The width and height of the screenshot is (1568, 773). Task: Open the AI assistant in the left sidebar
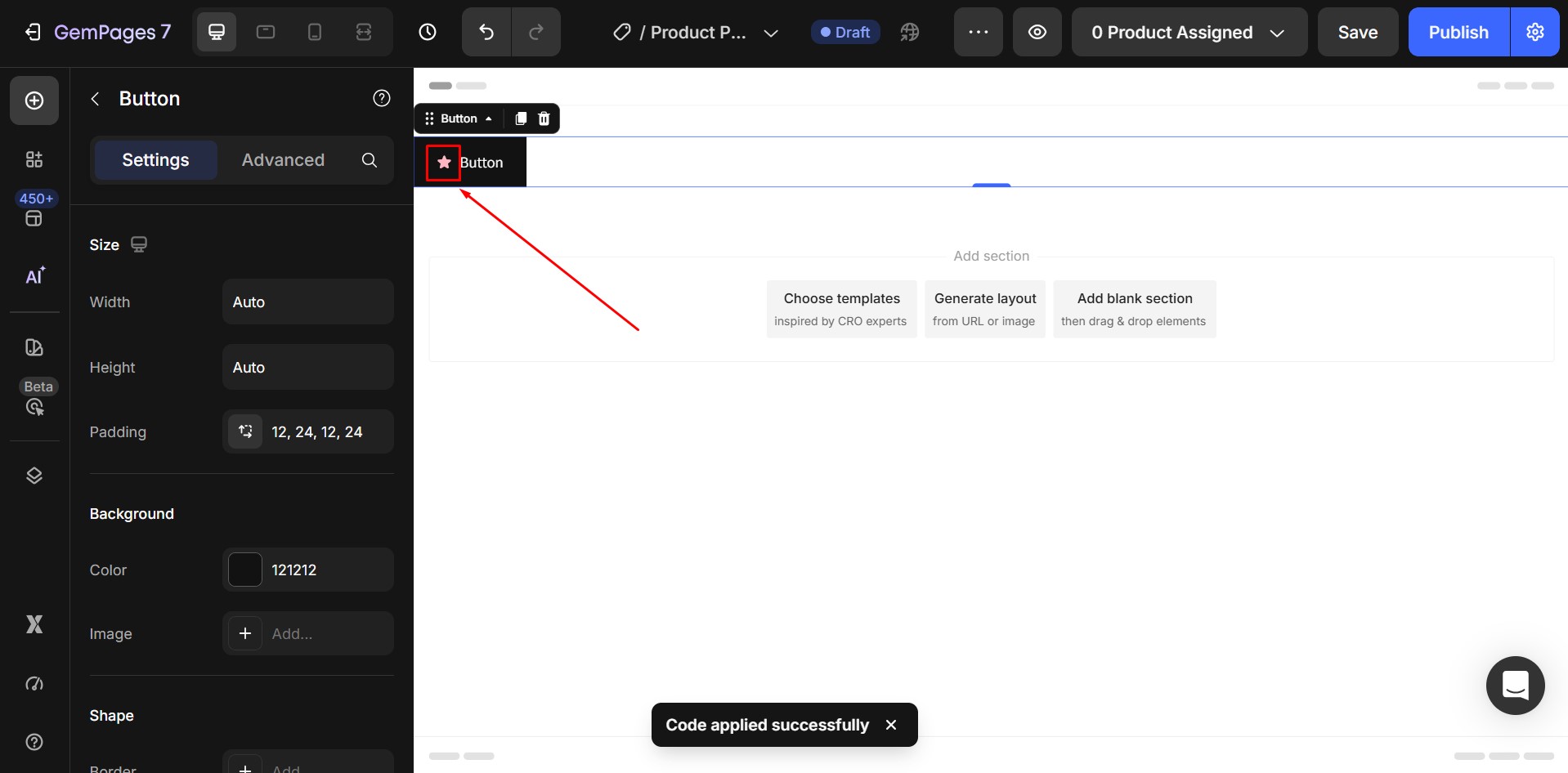[34, 275]
